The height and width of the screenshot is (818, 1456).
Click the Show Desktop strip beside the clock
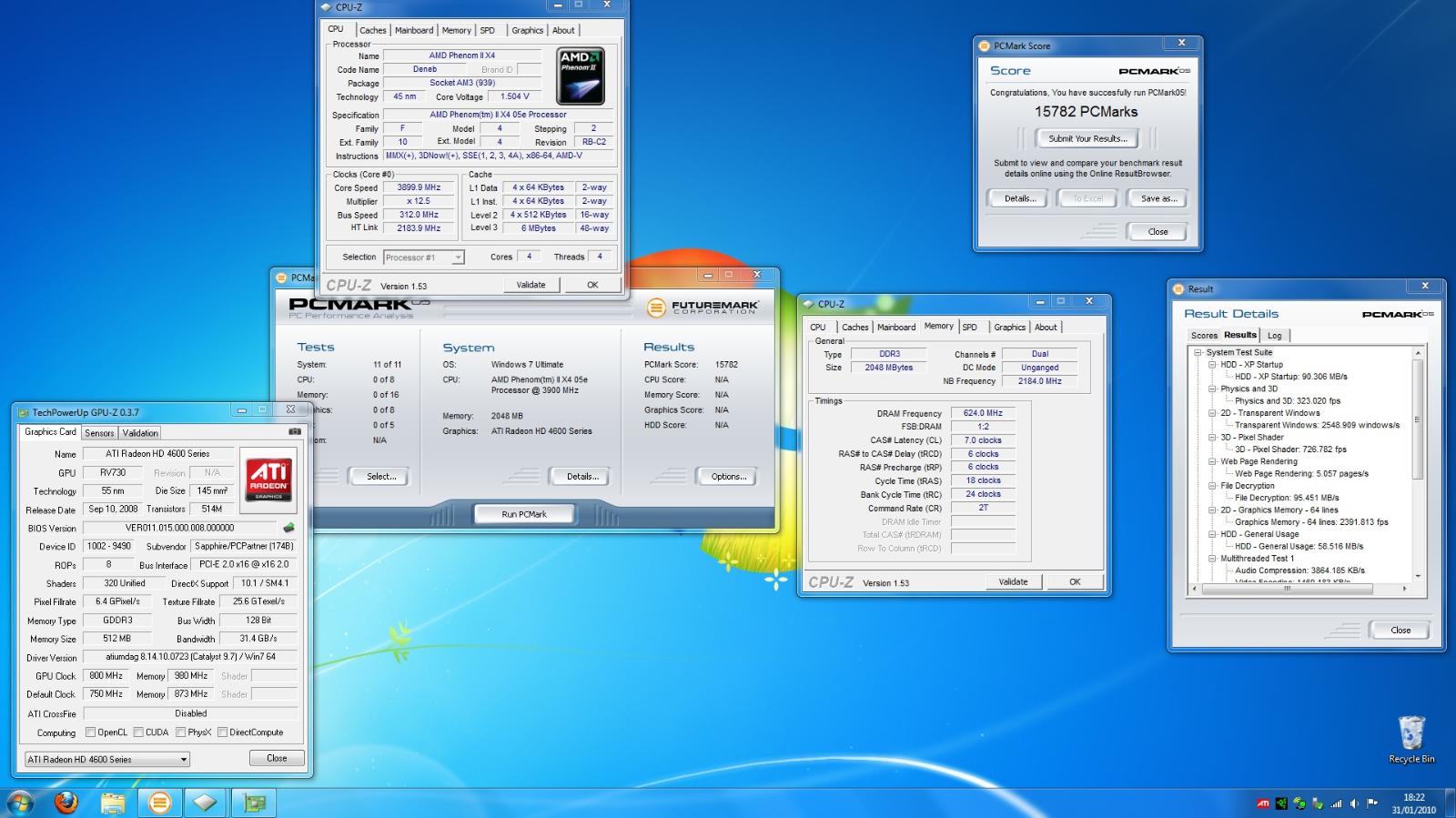pos(1450,803)
